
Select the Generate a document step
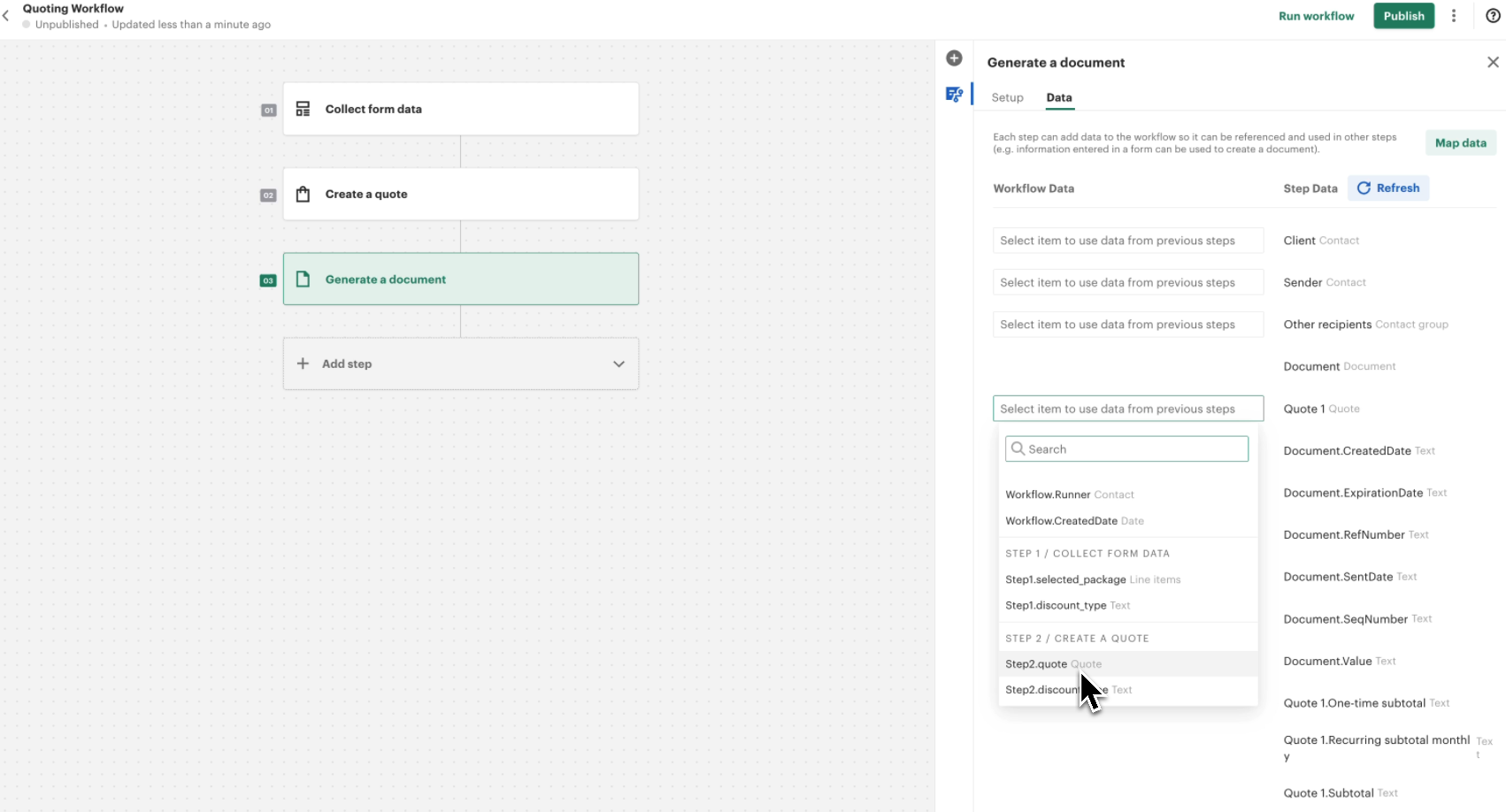pos(460,280)
